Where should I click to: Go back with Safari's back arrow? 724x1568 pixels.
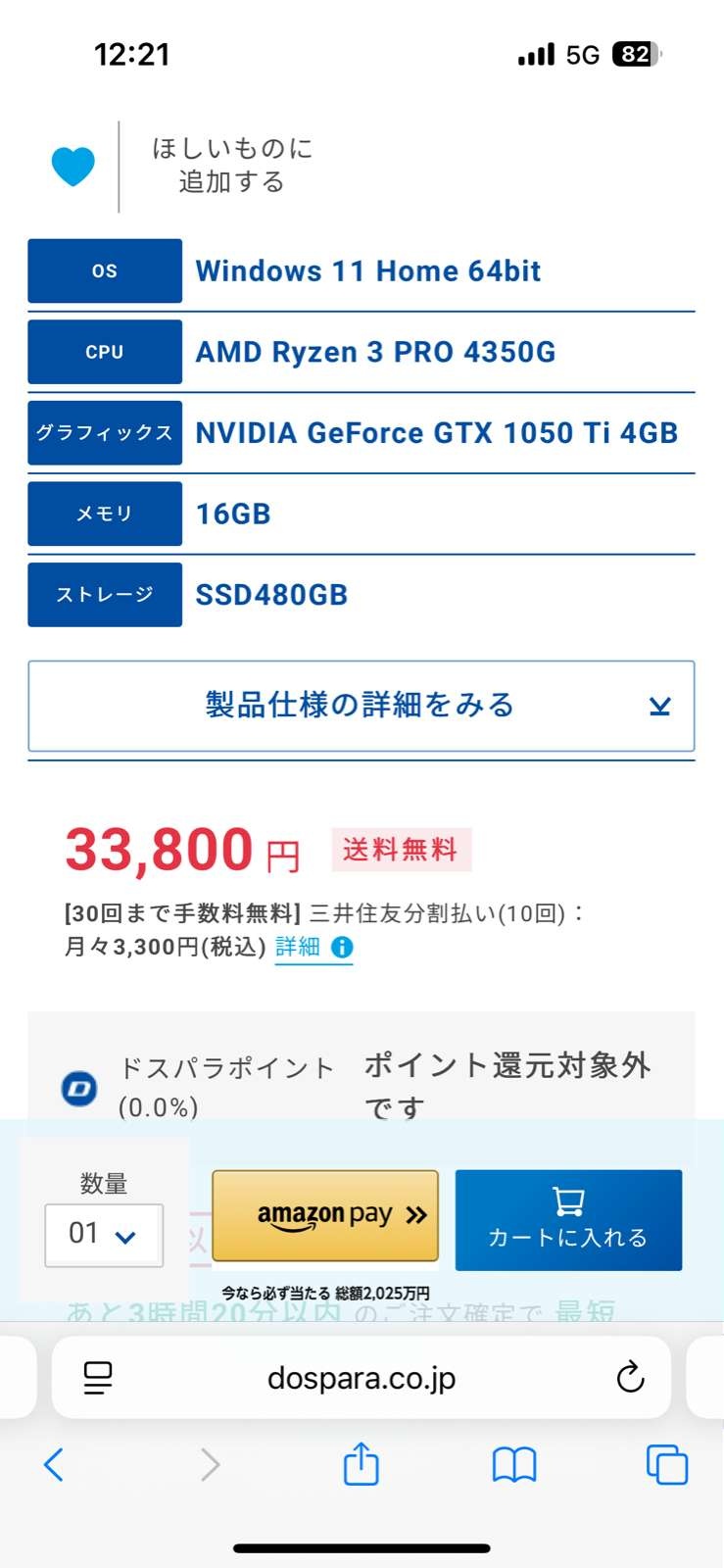pos(54,1465)
